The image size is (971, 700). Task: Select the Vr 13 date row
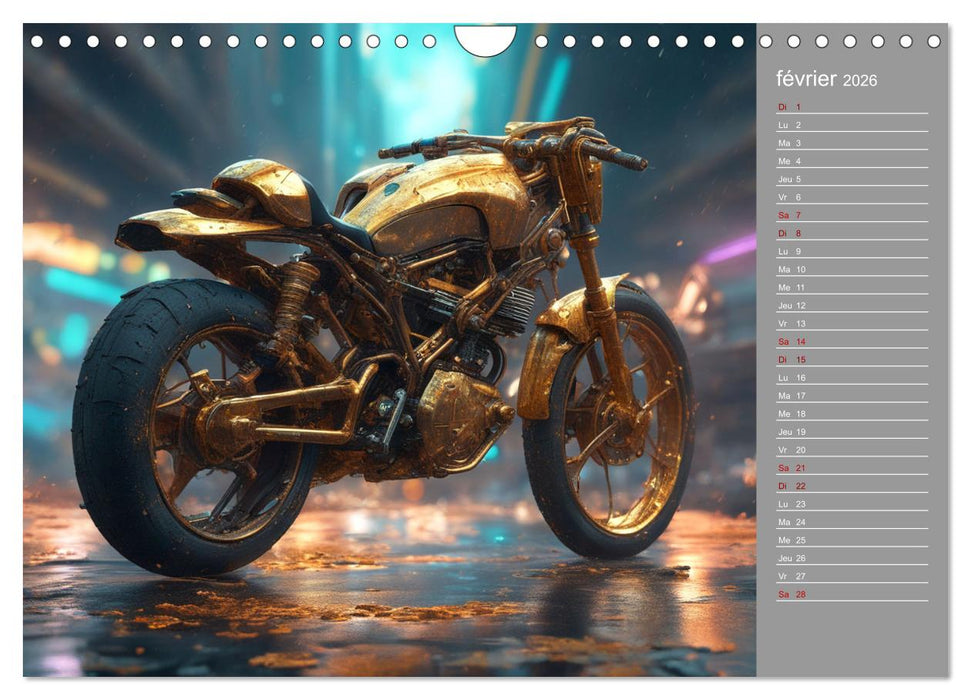coord(851,323)
